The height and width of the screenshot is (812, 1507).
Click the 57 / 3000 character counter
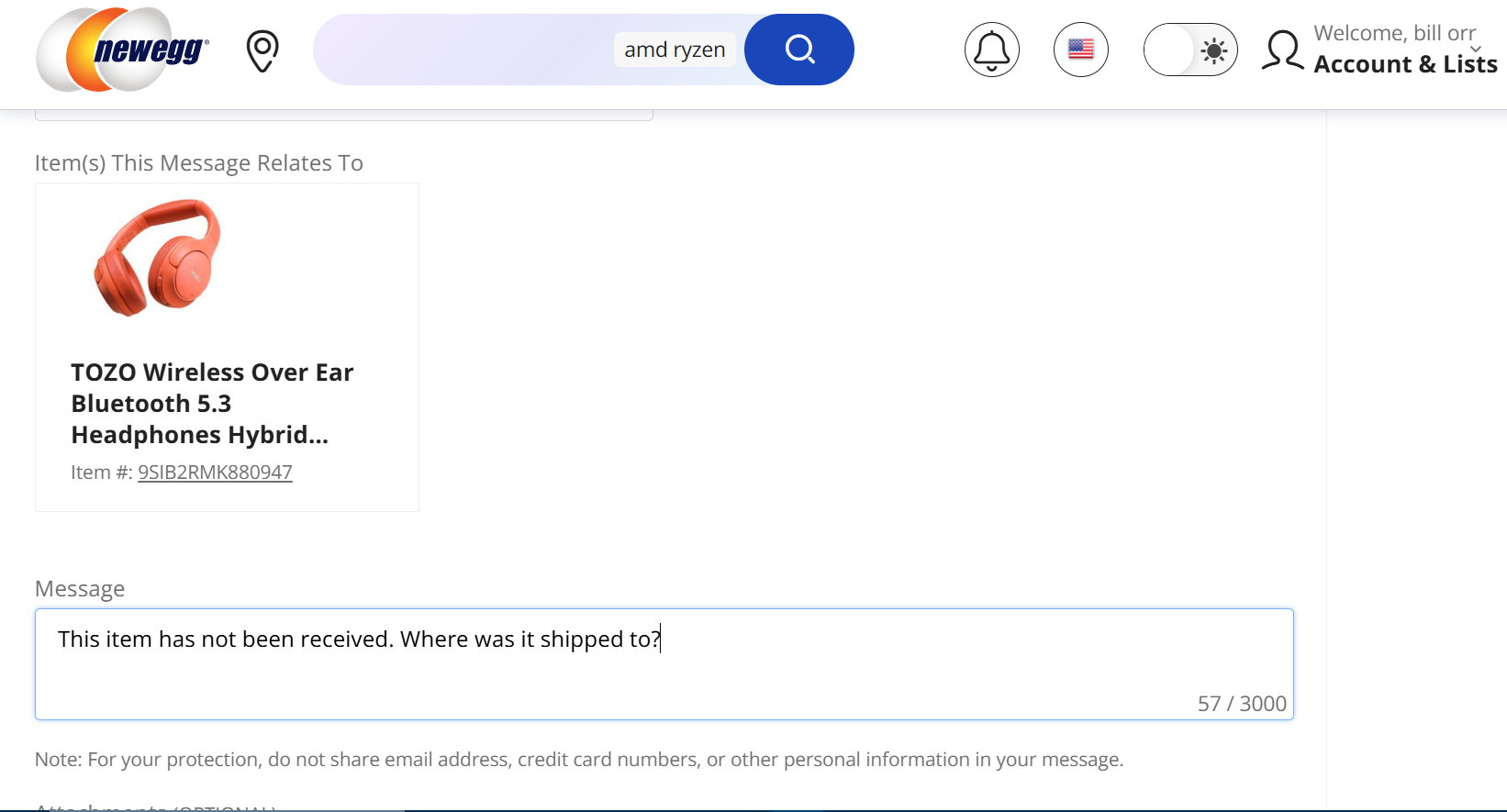(x=1241, y=704)
